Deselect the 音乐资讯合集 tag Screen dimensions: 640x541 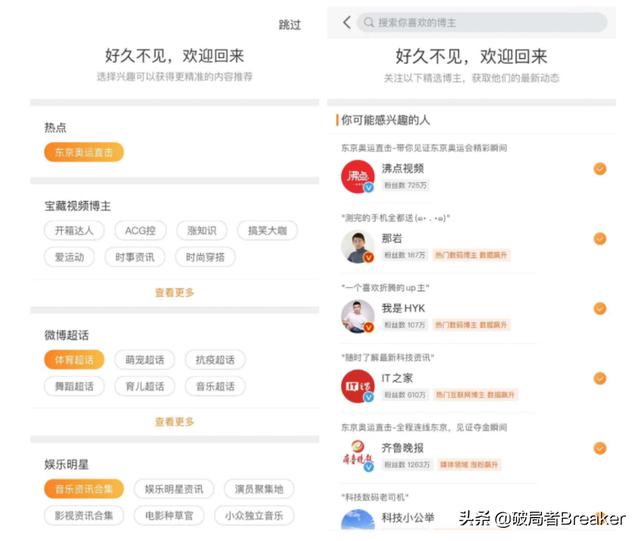84,489
